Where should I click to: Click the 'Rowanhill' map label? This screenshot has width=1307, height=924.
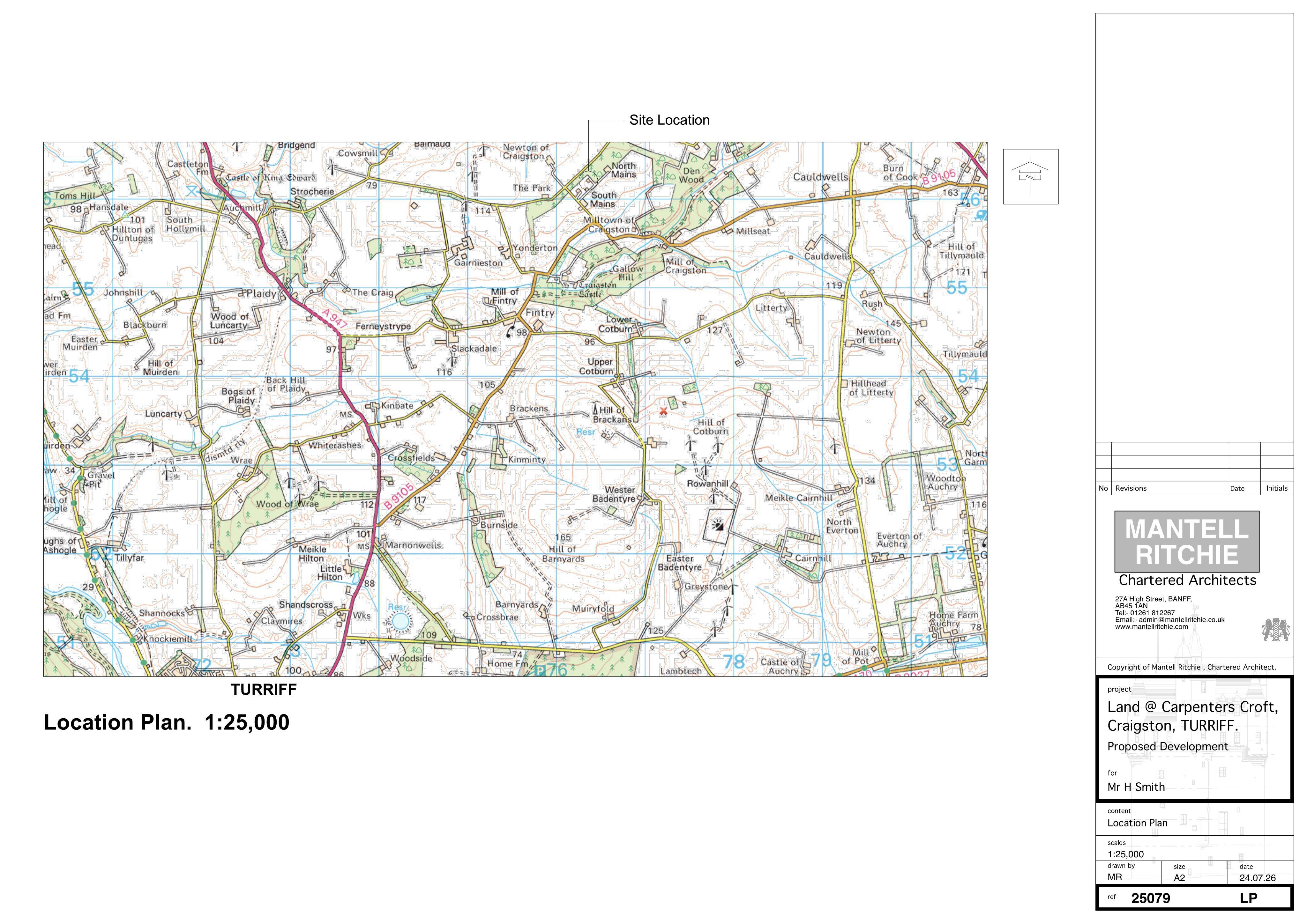pyautogui.click(x=707, y=484)
